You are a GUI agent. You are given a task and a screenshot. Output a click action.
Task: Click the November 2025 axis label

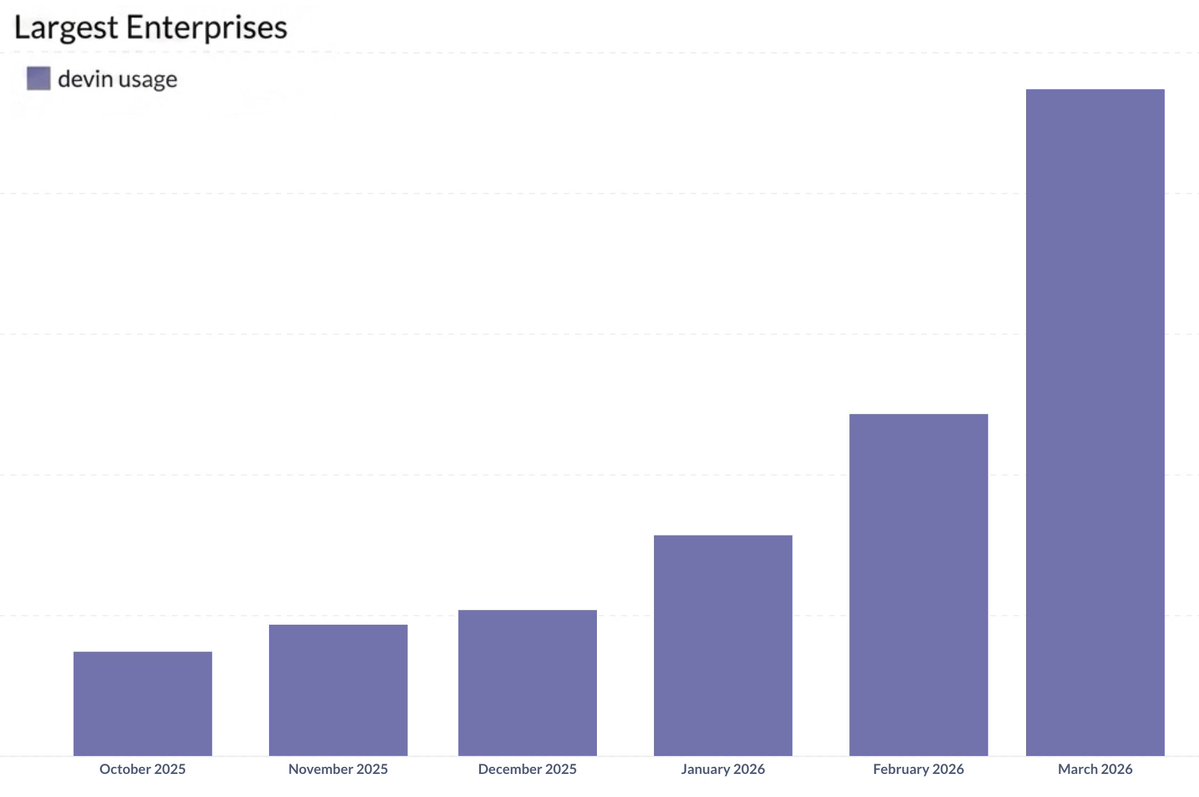(338, 769)
